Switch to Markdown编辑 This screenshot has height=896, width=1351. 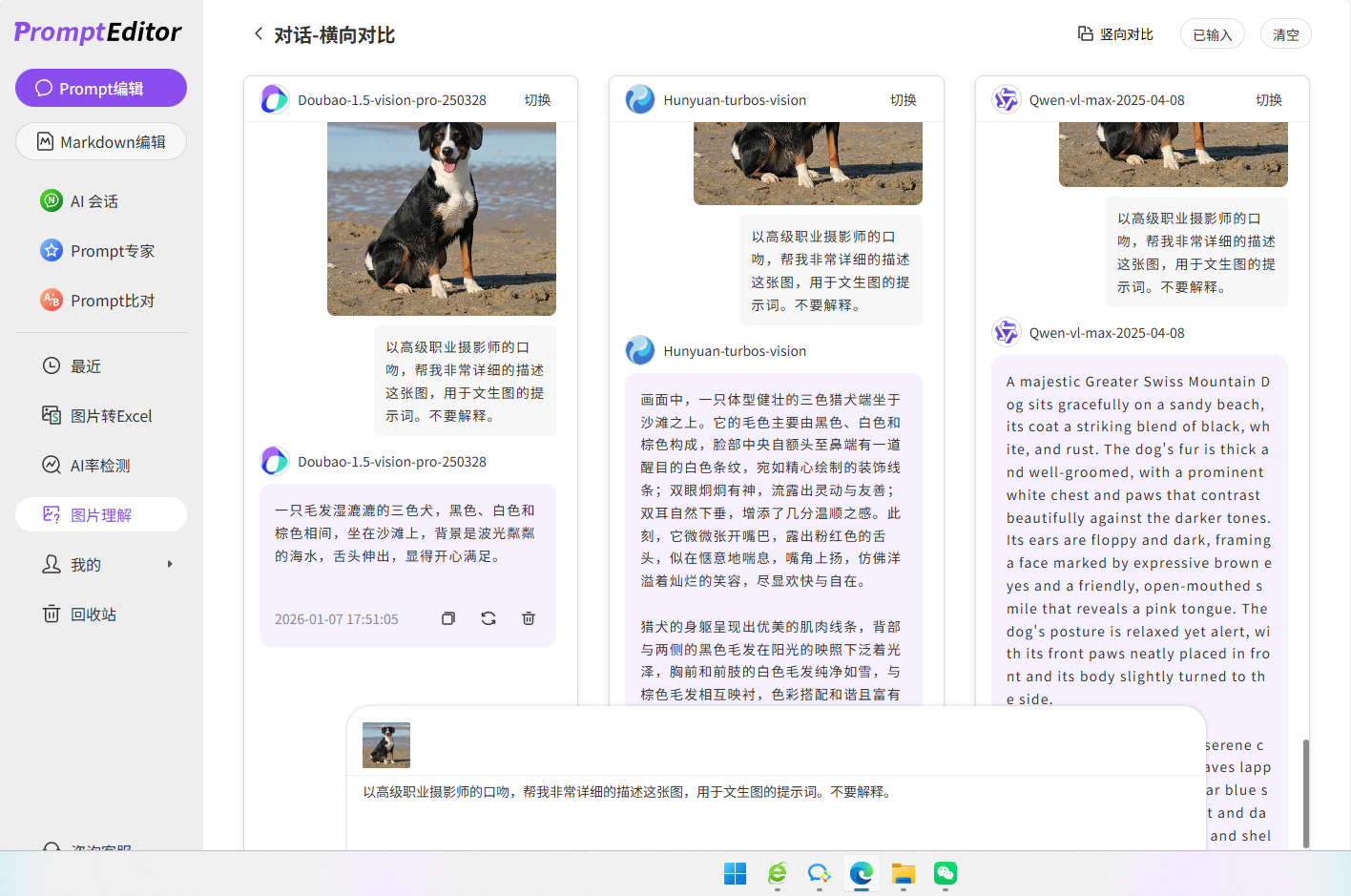(100, 141)
